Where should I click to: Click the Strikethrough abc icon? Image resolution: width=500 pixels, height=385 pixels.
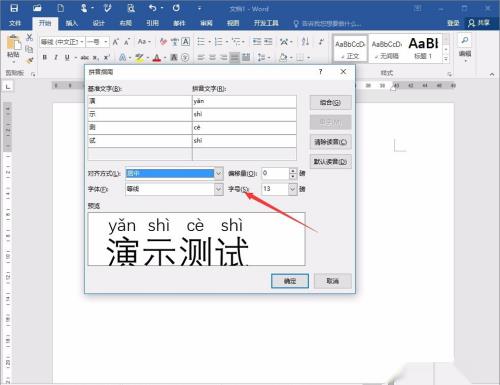[85, 58]
